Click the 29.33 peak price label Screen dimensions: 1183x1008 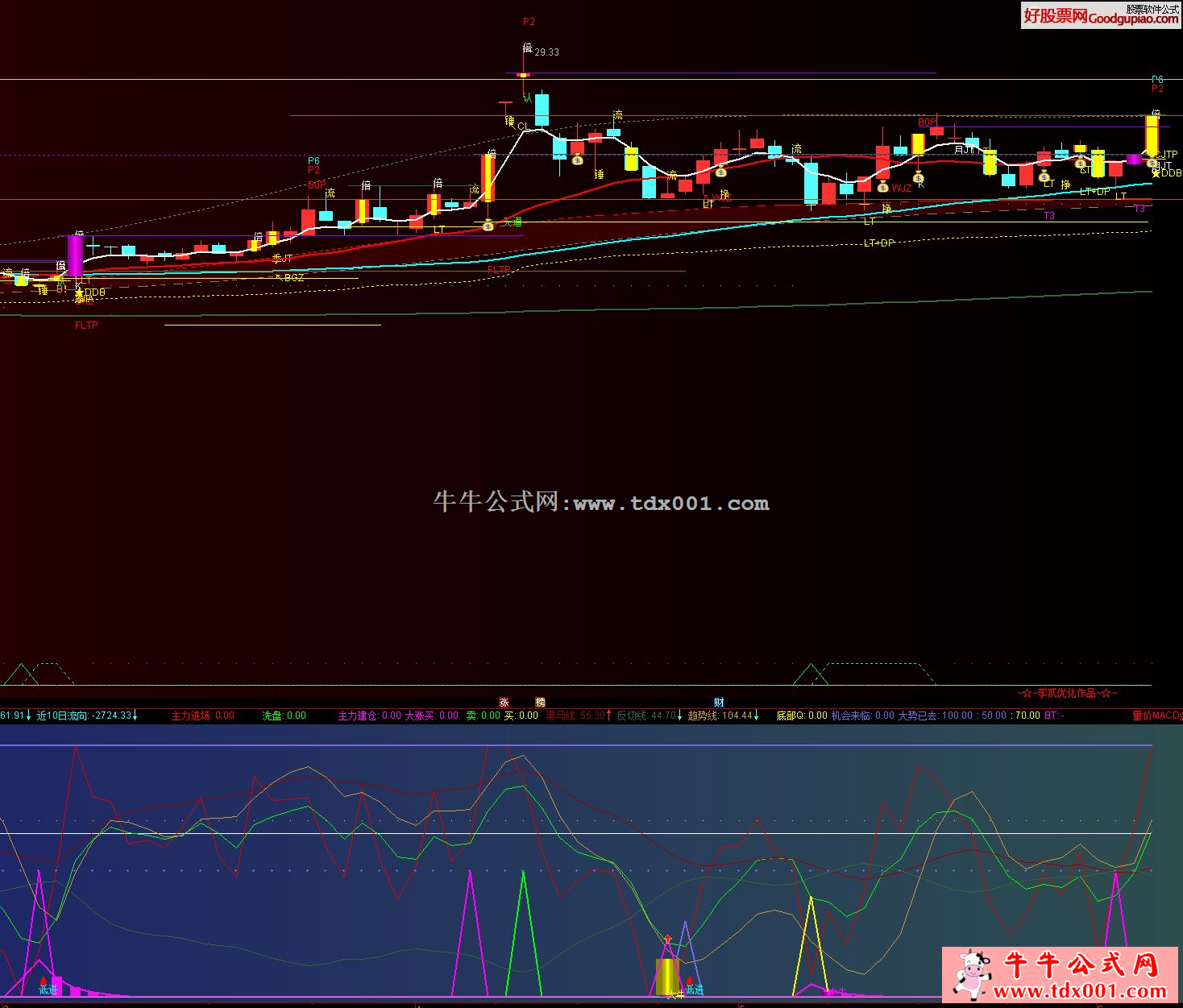tap(546, 52)
